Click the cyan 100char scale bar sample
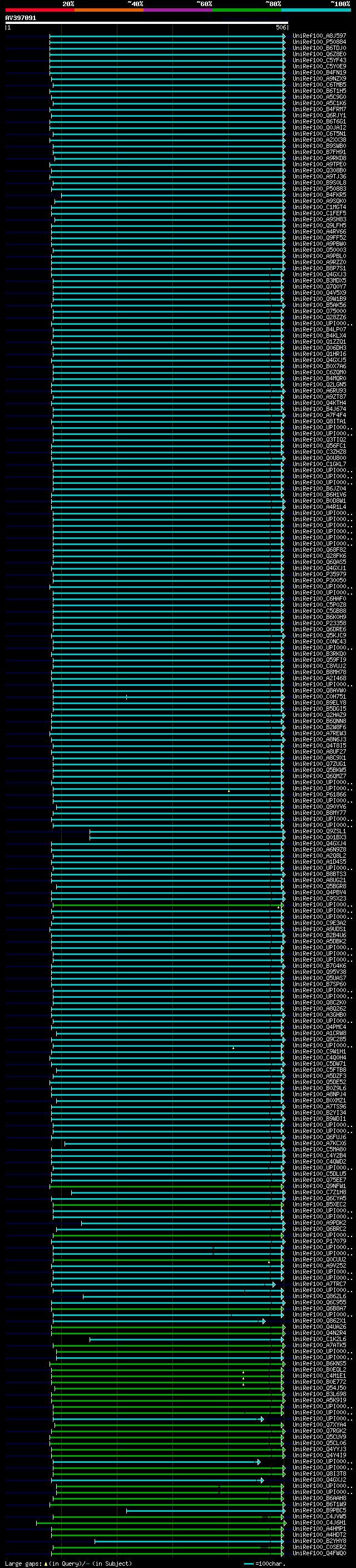 (248, 1564)
